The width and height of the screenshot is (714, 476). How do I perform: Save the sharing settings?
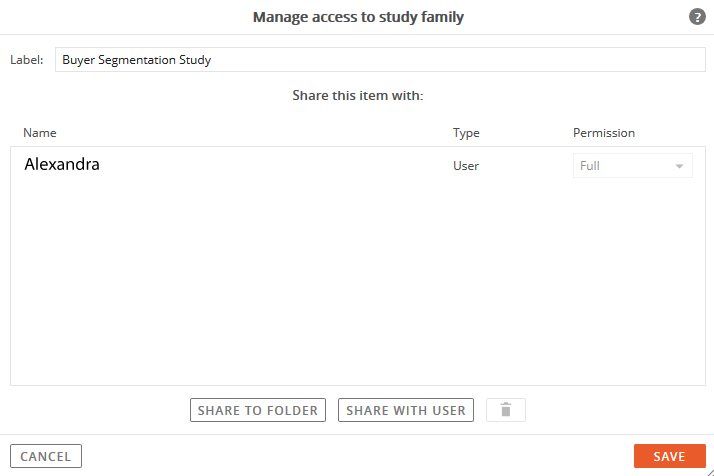(669, 456)
